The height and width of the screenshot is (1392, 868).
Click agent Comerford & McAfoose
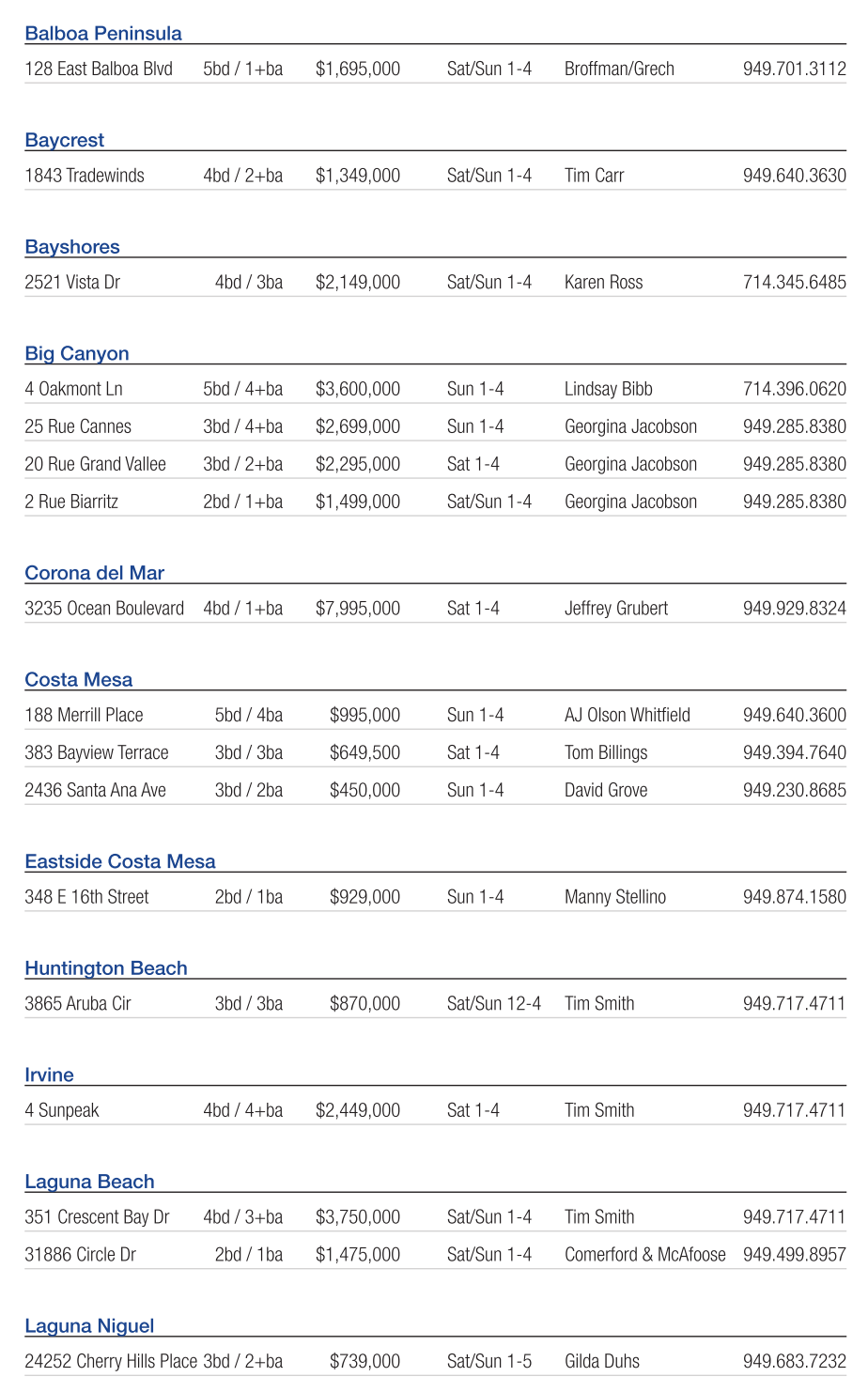[x=644, y=1255]
